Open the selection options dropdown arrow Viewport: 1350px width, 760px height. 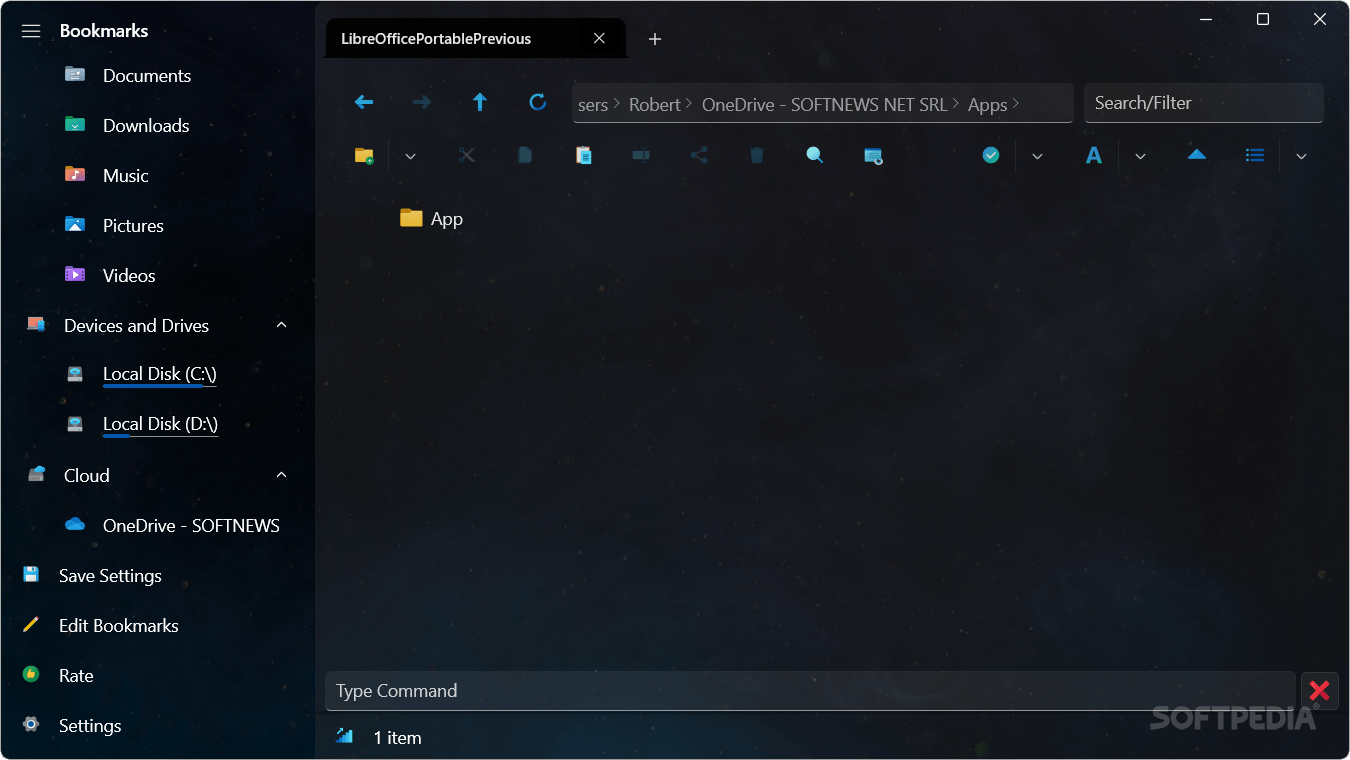[1037, 156]
